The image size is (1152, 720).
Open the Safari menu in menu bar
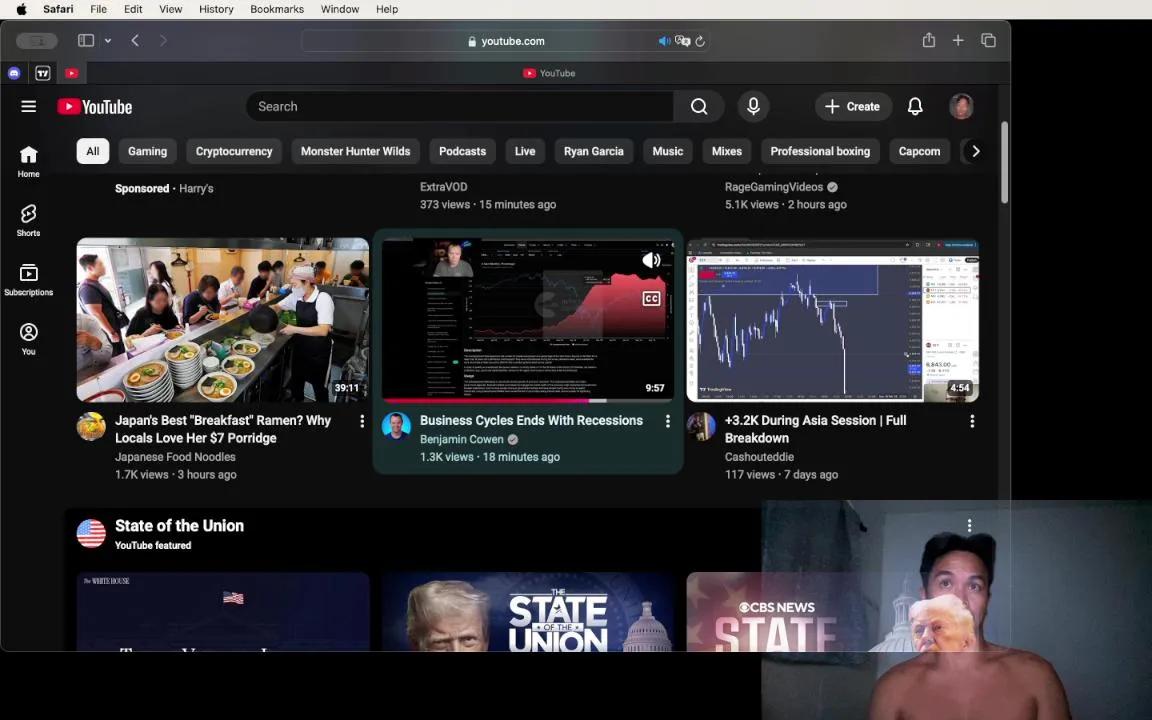(x=58, y=9)
